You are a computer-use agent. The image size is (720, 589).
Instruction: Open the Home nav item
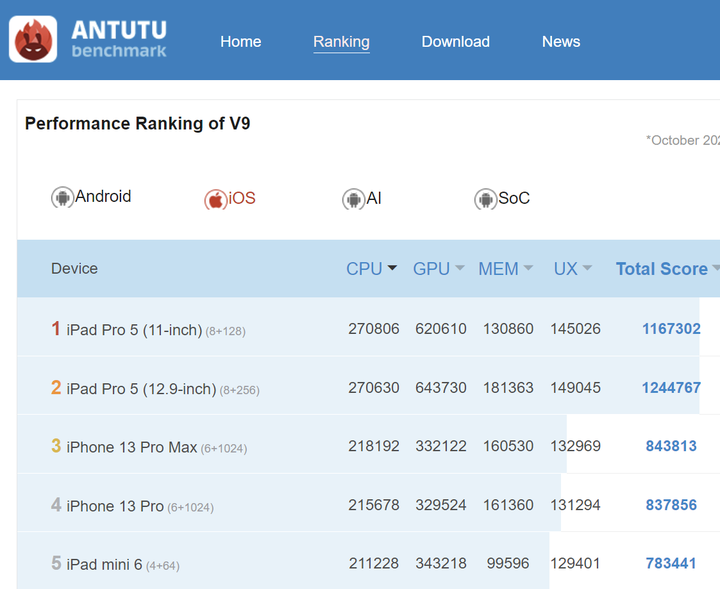point(241,42)
